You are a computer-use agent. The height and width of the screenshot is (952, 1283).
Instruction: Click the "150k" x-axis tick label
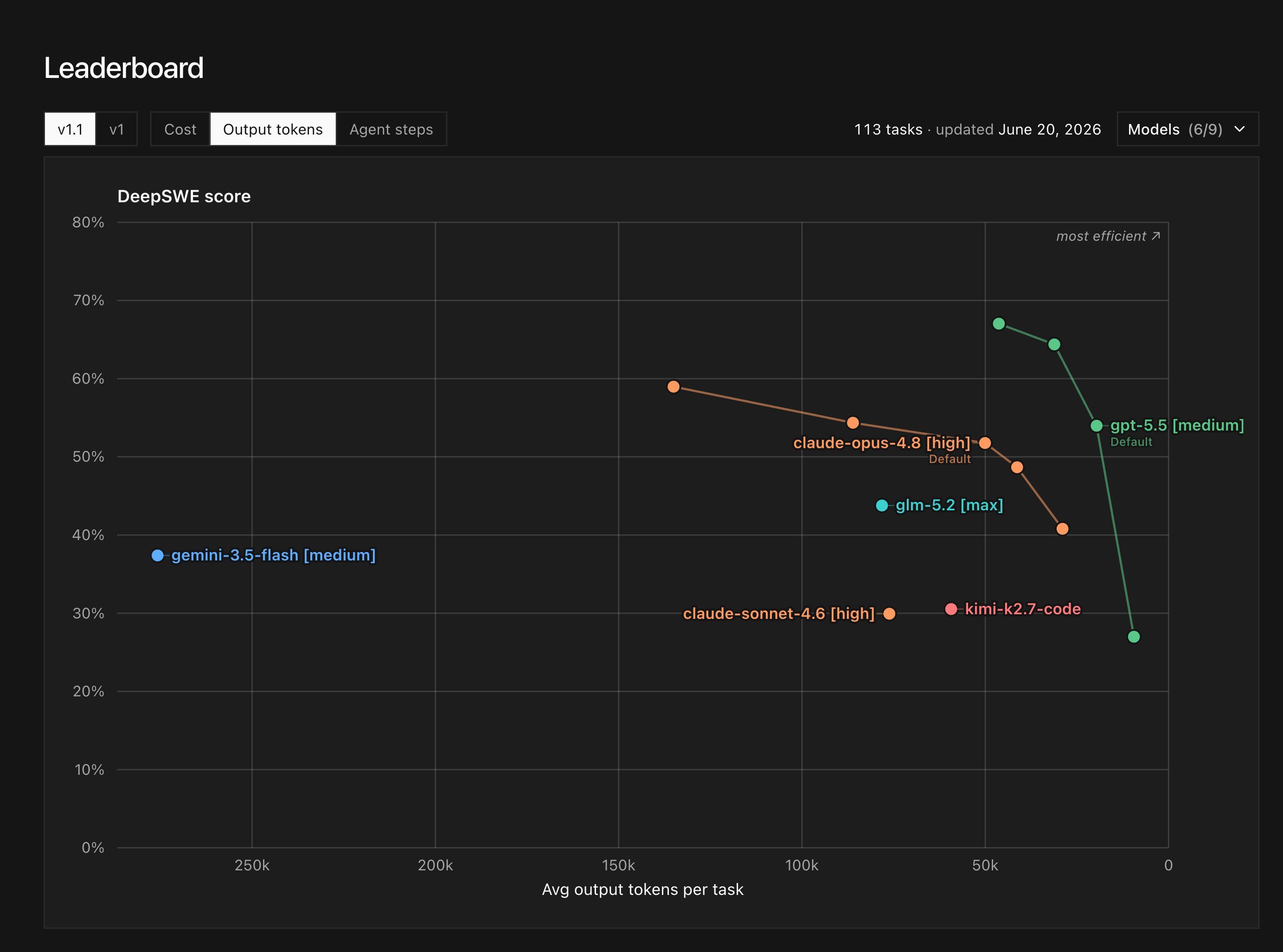(x=618, y=866)
